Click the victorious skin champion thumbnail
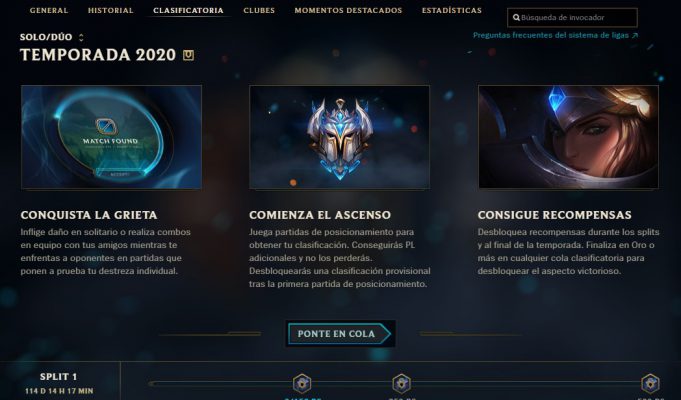 (569, 137)
